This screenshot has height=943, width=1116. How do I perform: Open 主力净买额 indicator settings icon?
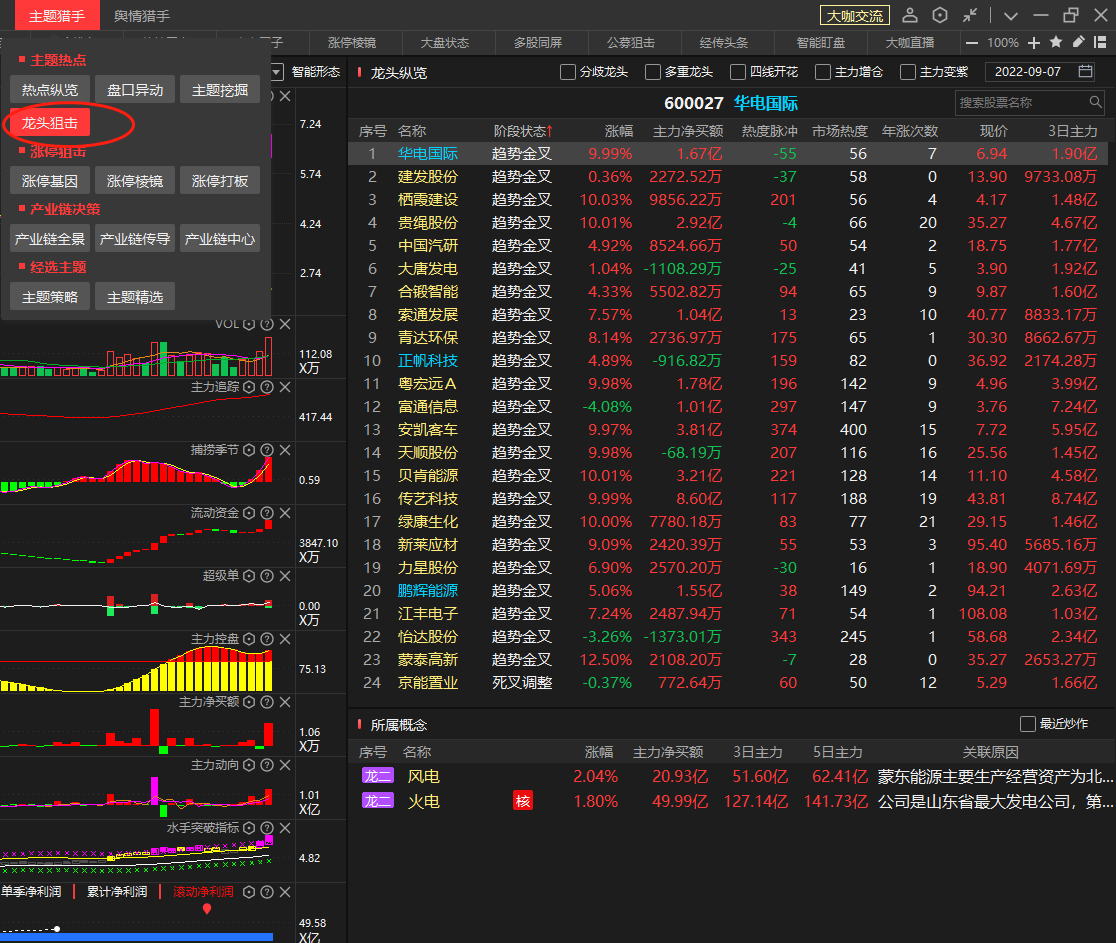click(249, 702)
